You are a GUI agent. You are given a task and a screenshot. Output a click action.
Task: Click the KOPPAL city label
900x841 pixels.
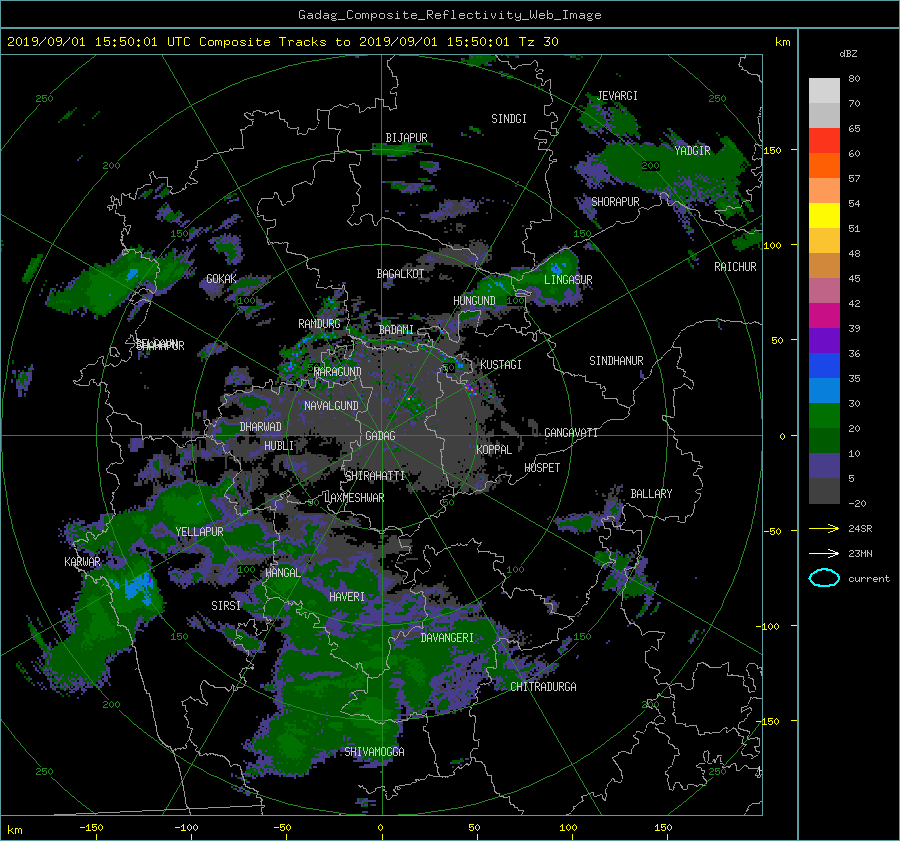click(x=494, y=450)
